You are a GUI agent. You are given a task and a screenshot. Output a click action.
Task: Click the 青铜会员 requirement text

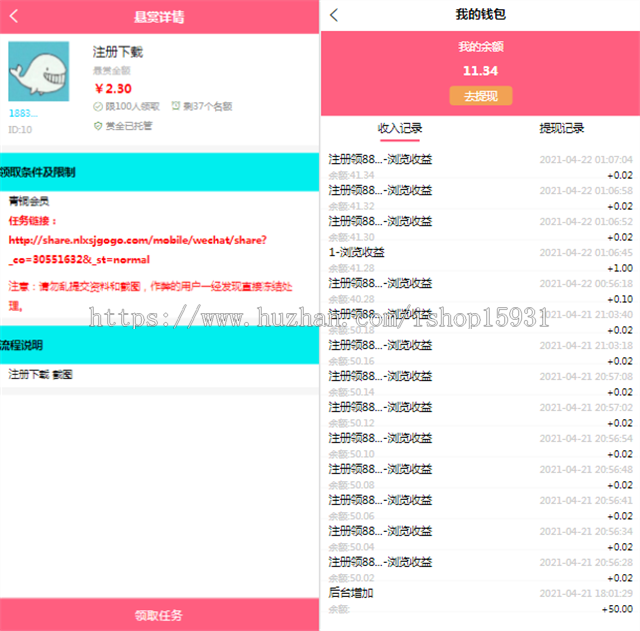(29, 201)
